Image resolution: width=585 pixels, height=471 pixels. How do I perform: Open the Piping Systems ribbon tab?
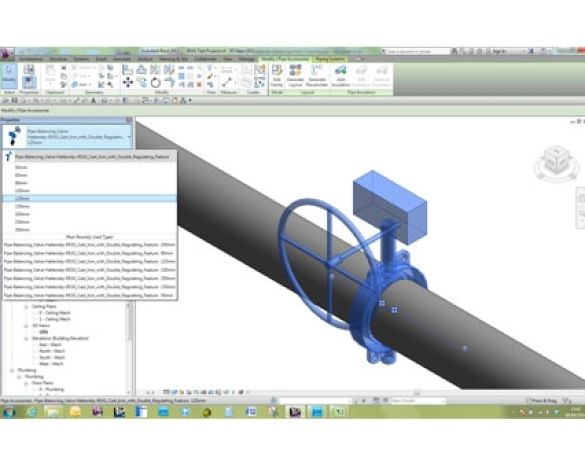329,59
